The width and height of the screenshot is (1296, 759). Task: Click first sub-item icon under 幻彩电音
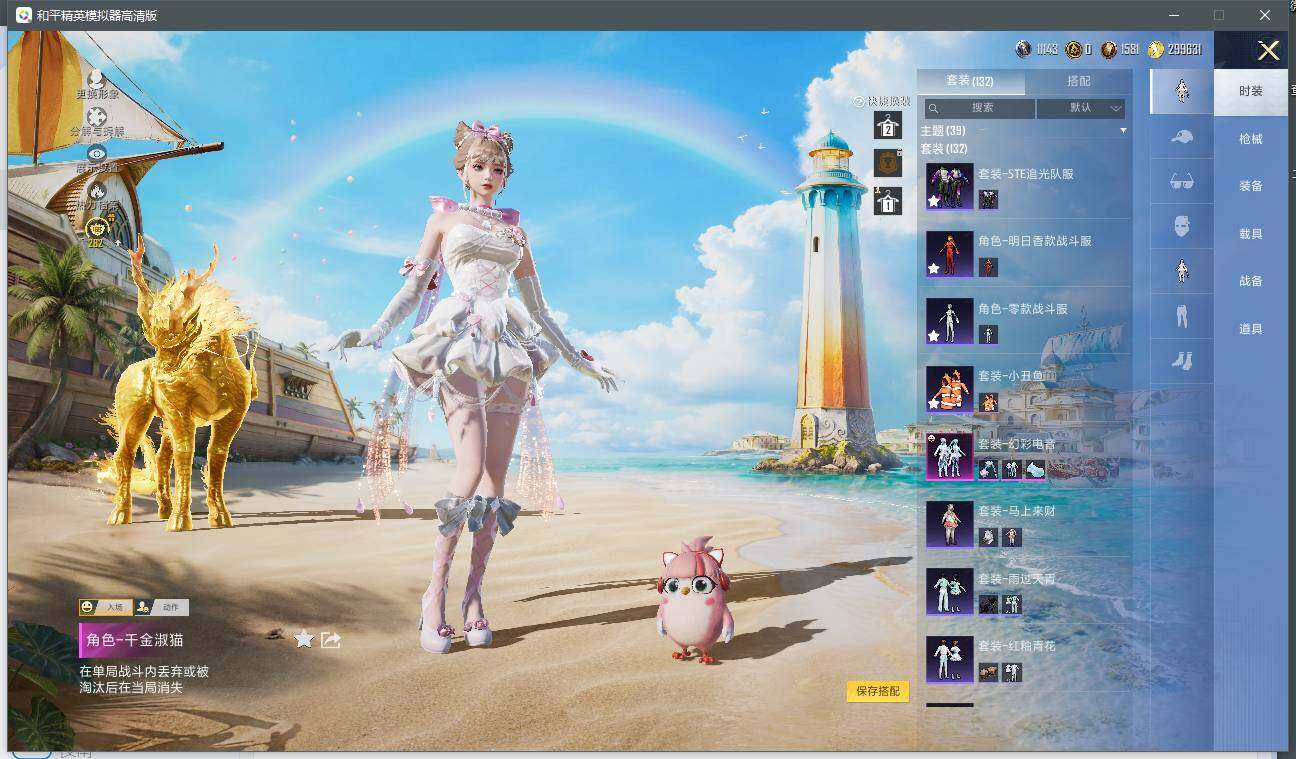[x=988, y=469]
